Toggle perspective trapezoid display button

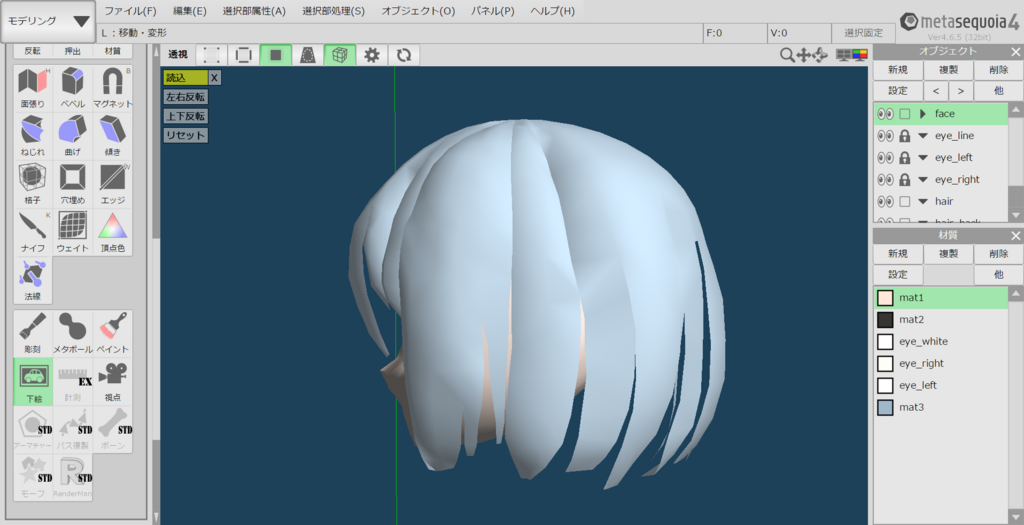308,55
